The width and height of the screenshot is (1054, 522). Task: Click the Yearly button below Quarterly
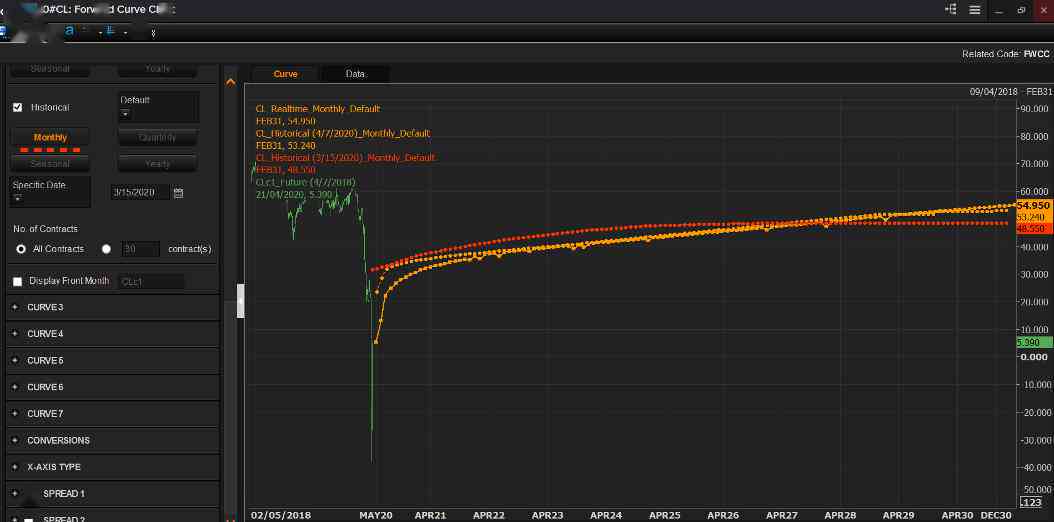coord(158,164)
